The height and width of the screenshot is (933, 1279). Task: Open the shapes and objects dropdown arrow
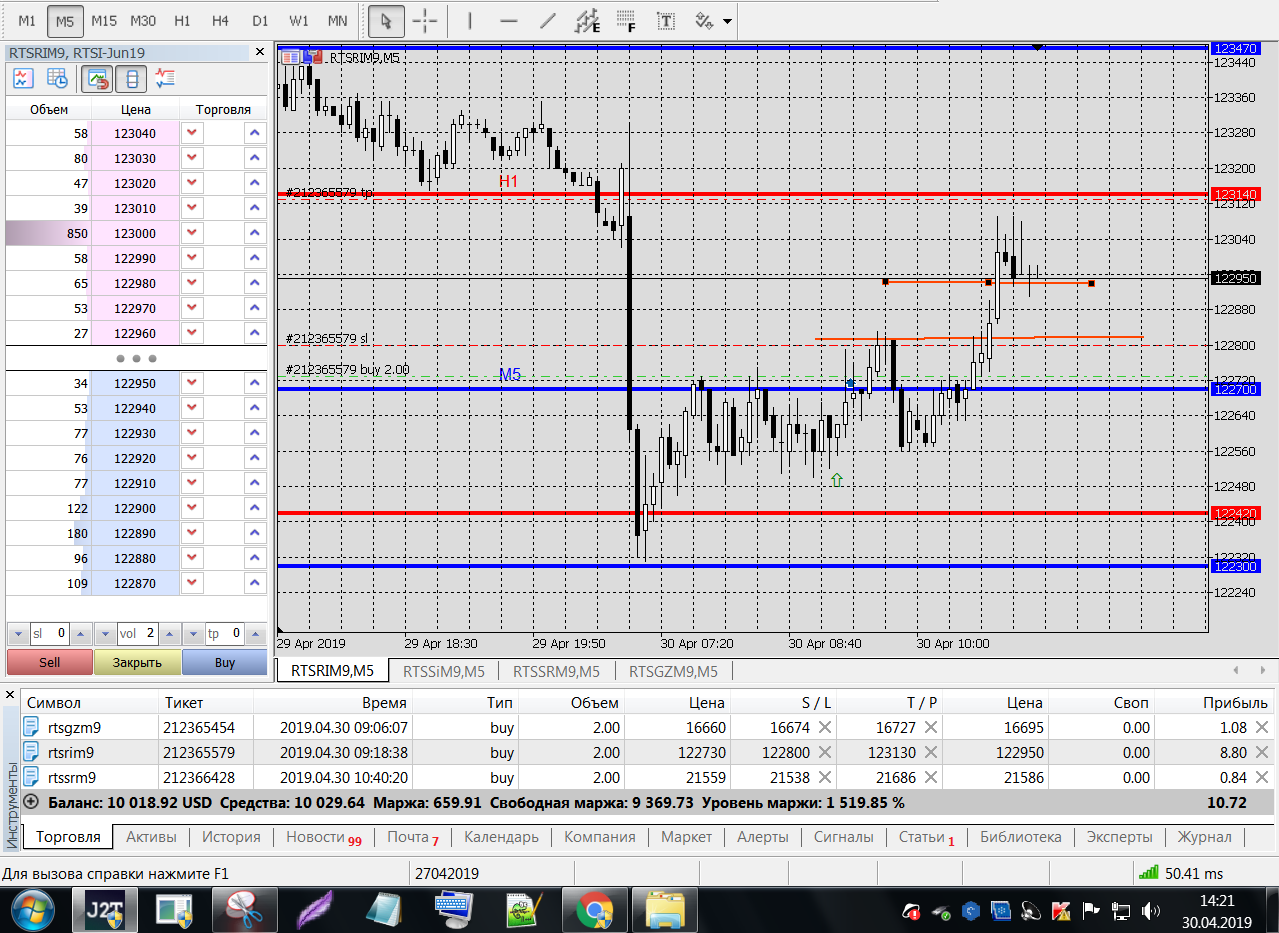click(x=726, y=21)
